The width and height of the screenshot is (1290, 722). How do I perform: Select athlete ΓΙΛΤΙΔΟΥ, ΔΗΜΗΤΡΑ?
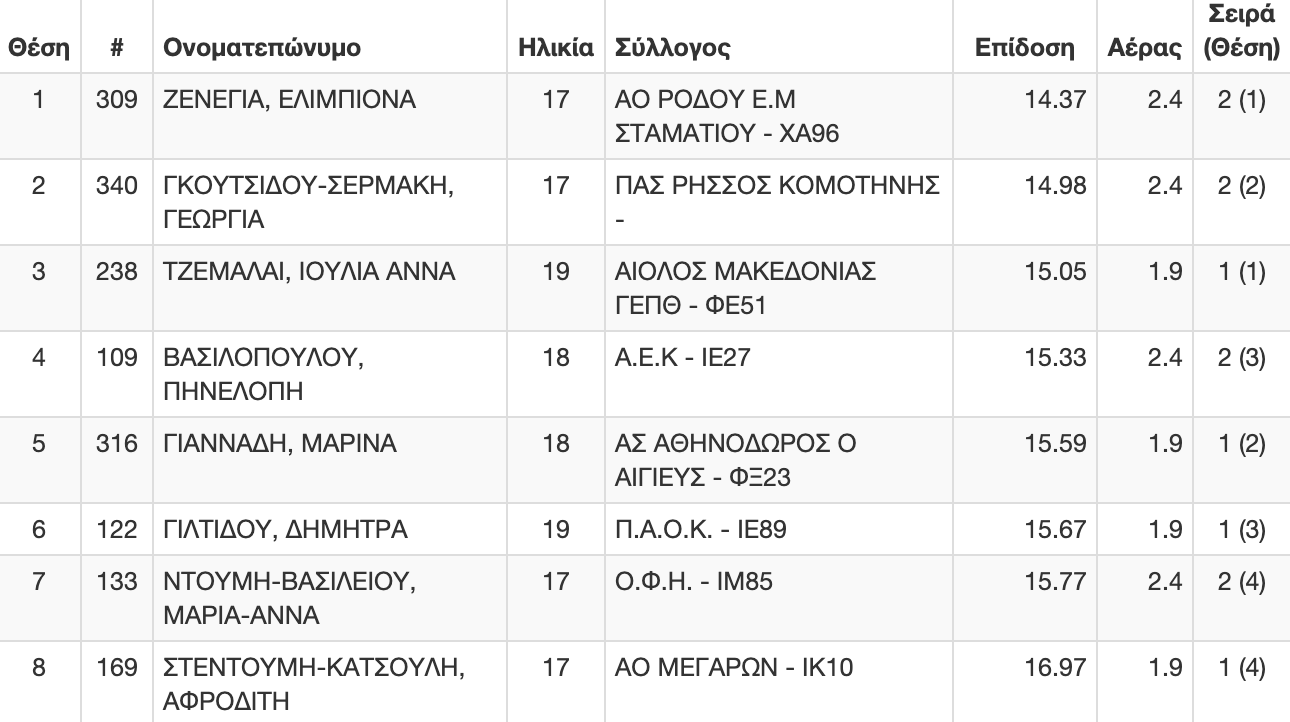click(286, 530)
